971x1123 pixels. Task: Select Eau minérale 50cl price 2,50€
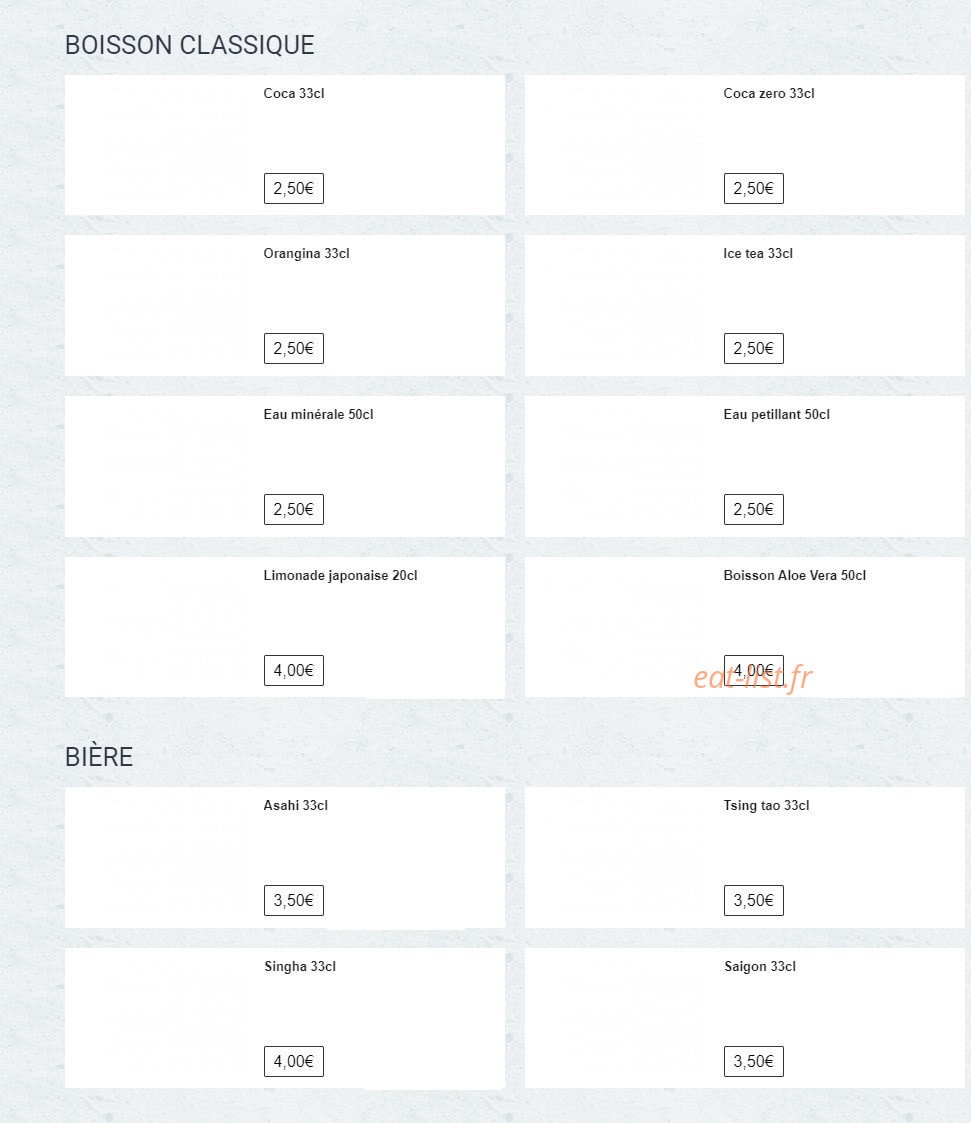click(x=294, y=509)
